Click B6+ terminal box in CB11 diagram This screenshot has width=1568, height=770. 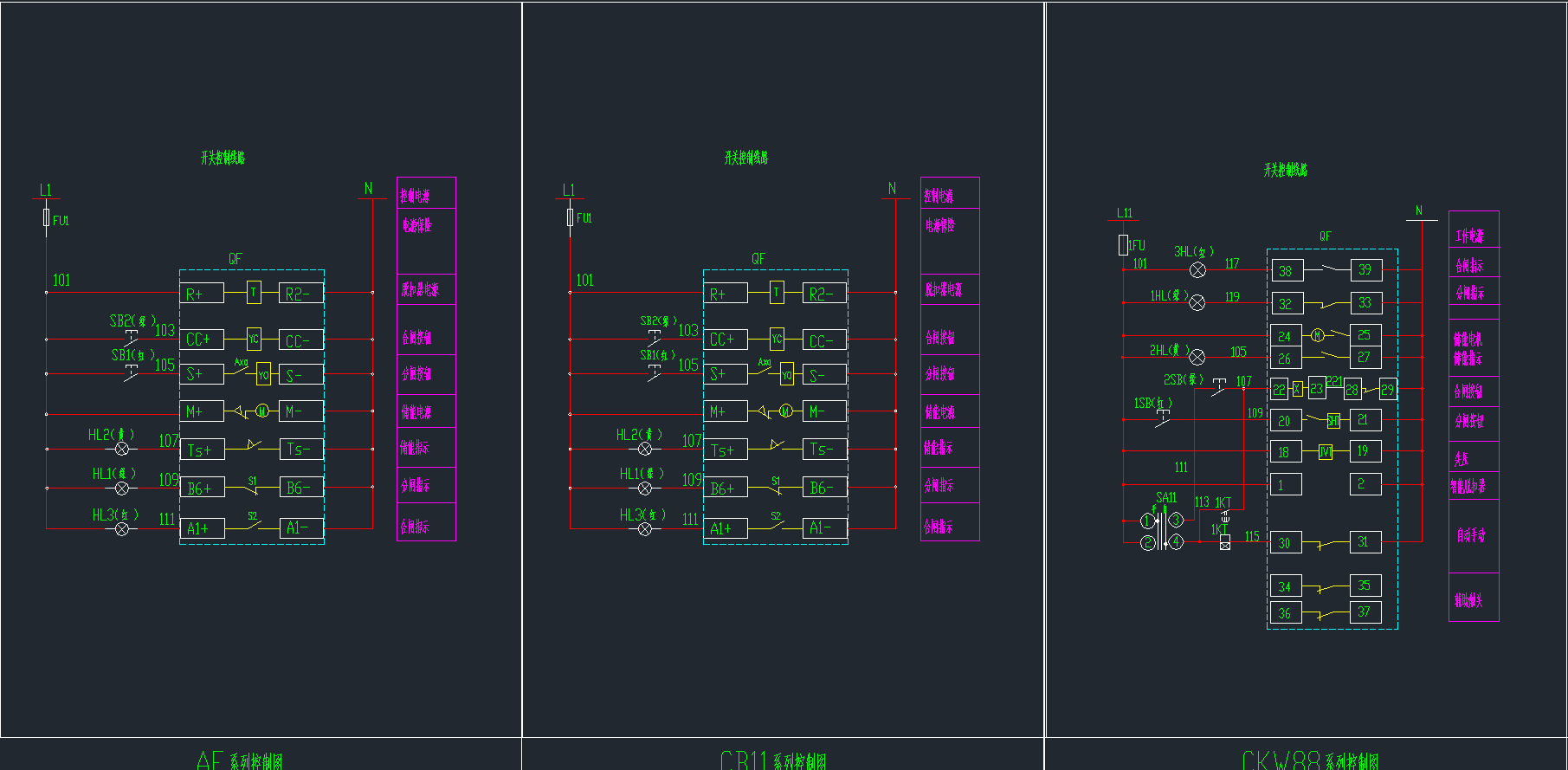tap(726, 488)
